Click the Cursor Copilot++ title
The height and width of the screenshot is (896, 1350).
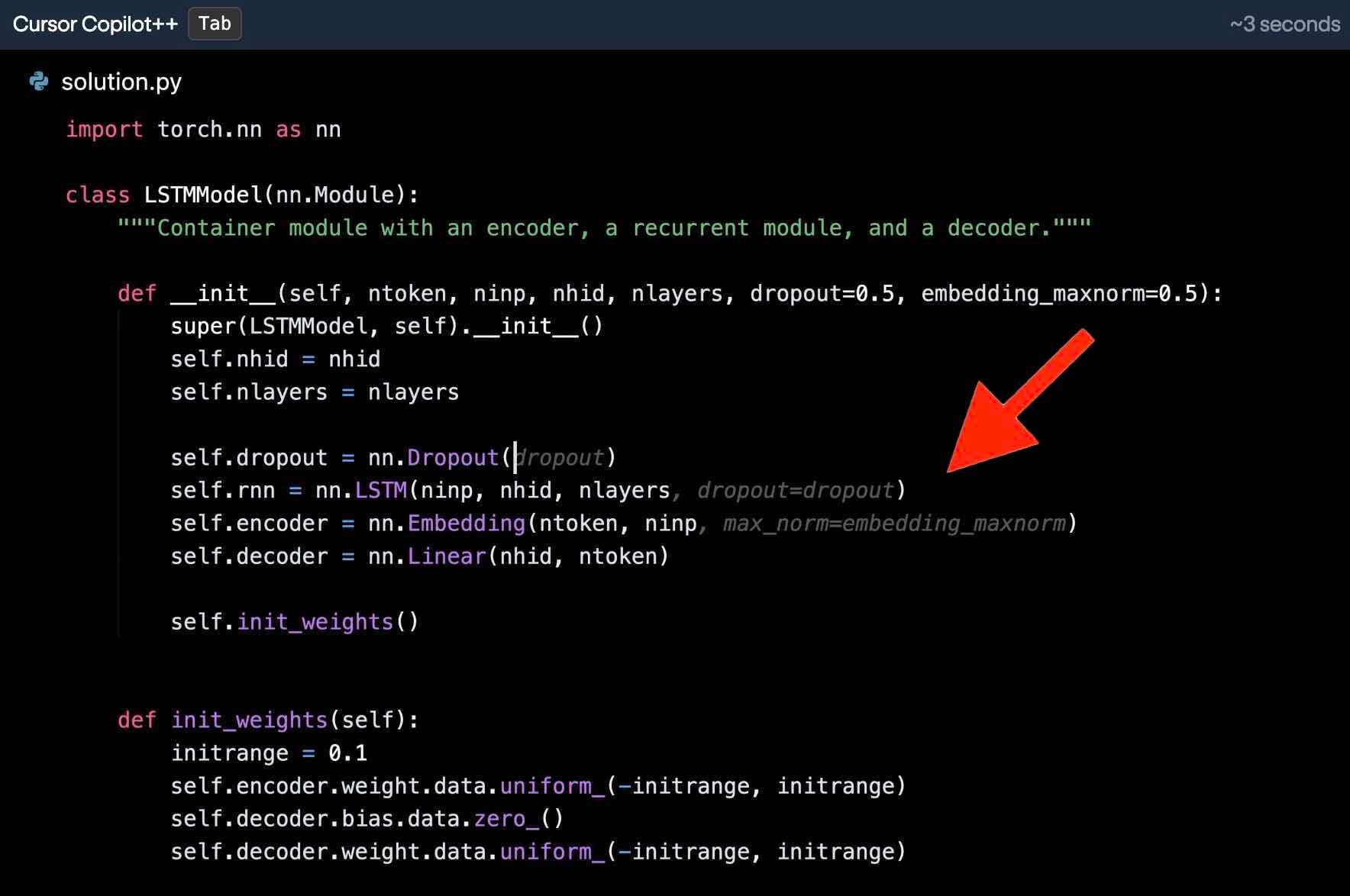pyautogui.click(x=95, y=24)
